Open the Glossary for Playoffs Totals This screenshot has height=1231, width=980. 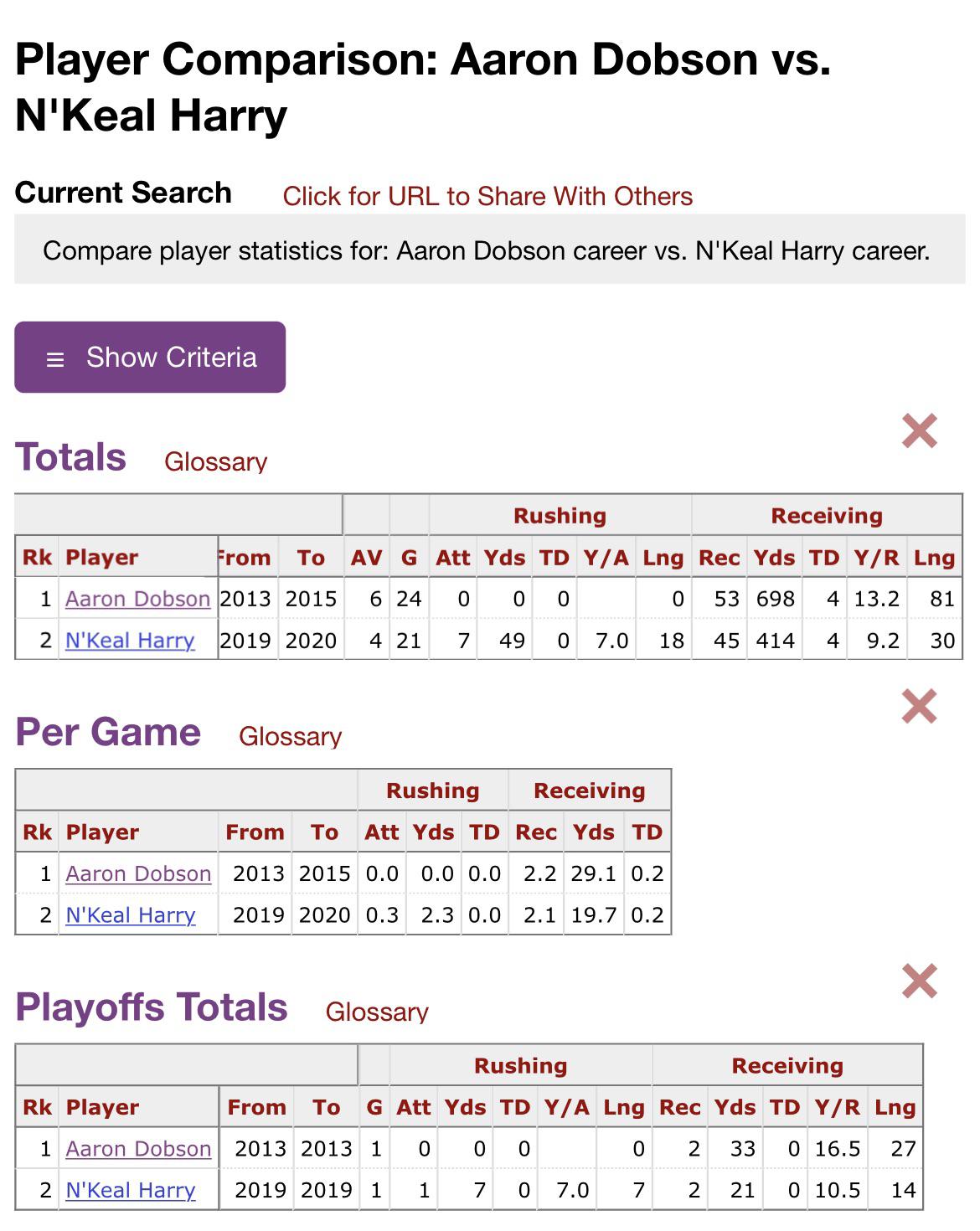tap(376, 1012)
